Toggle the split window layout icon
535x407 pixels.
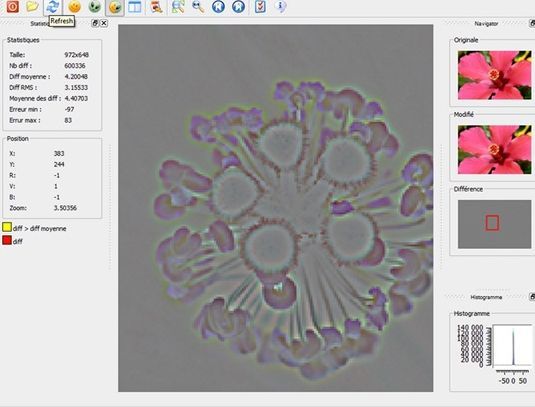pos(135,7)
